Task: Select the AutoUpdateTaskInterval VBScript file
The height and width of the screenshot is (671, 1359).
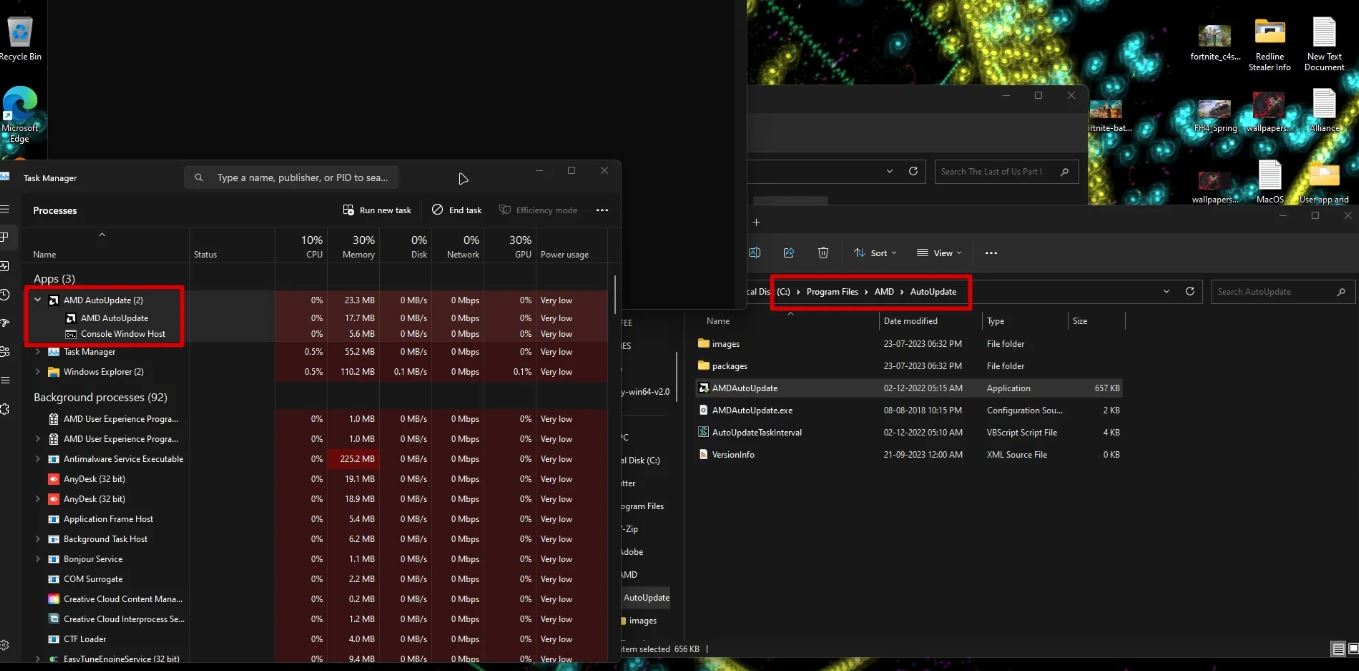Action: coord(756,433)
